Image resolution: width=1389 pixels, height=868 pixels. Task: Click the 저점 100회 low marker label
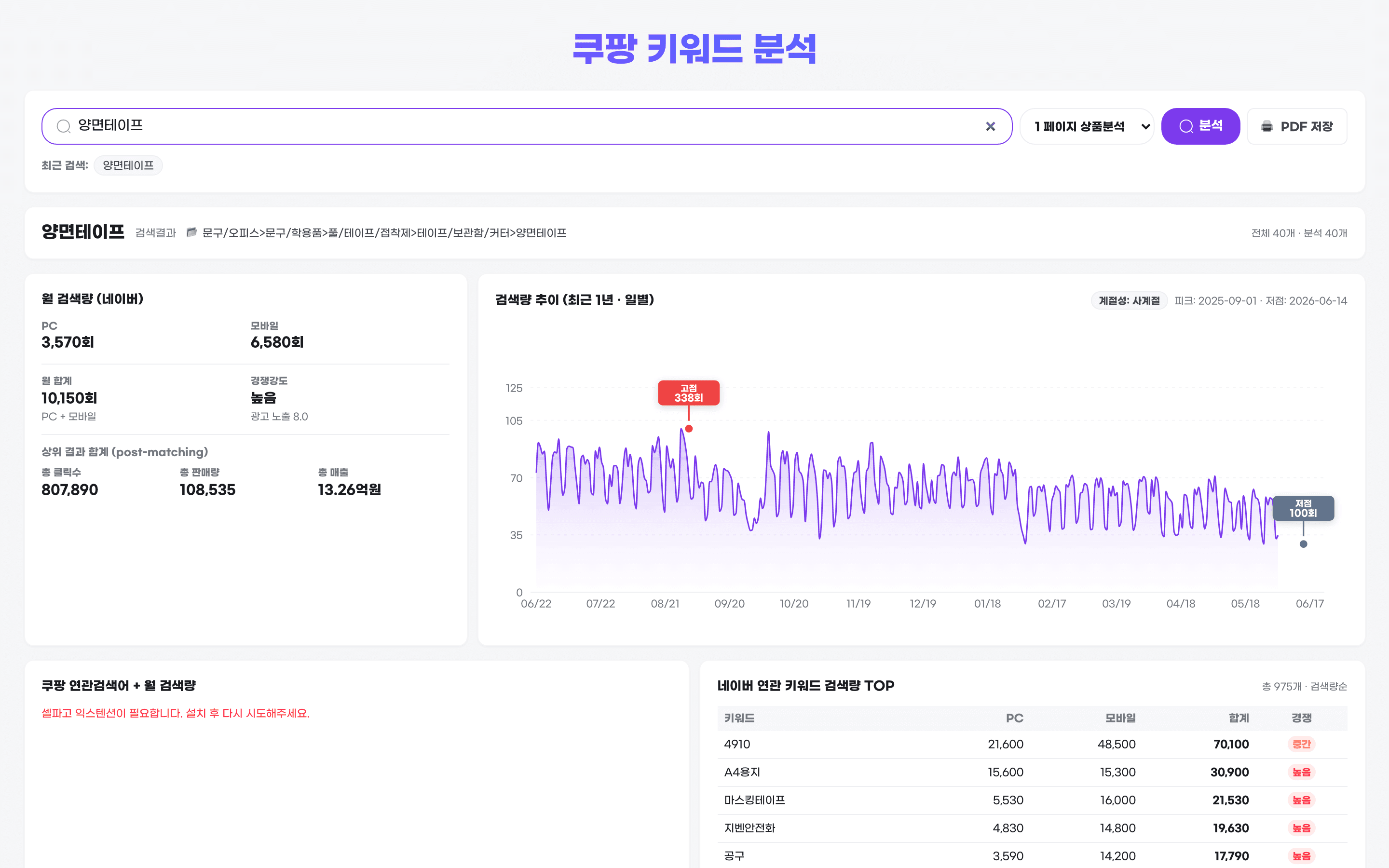[x=1303, y=509]
